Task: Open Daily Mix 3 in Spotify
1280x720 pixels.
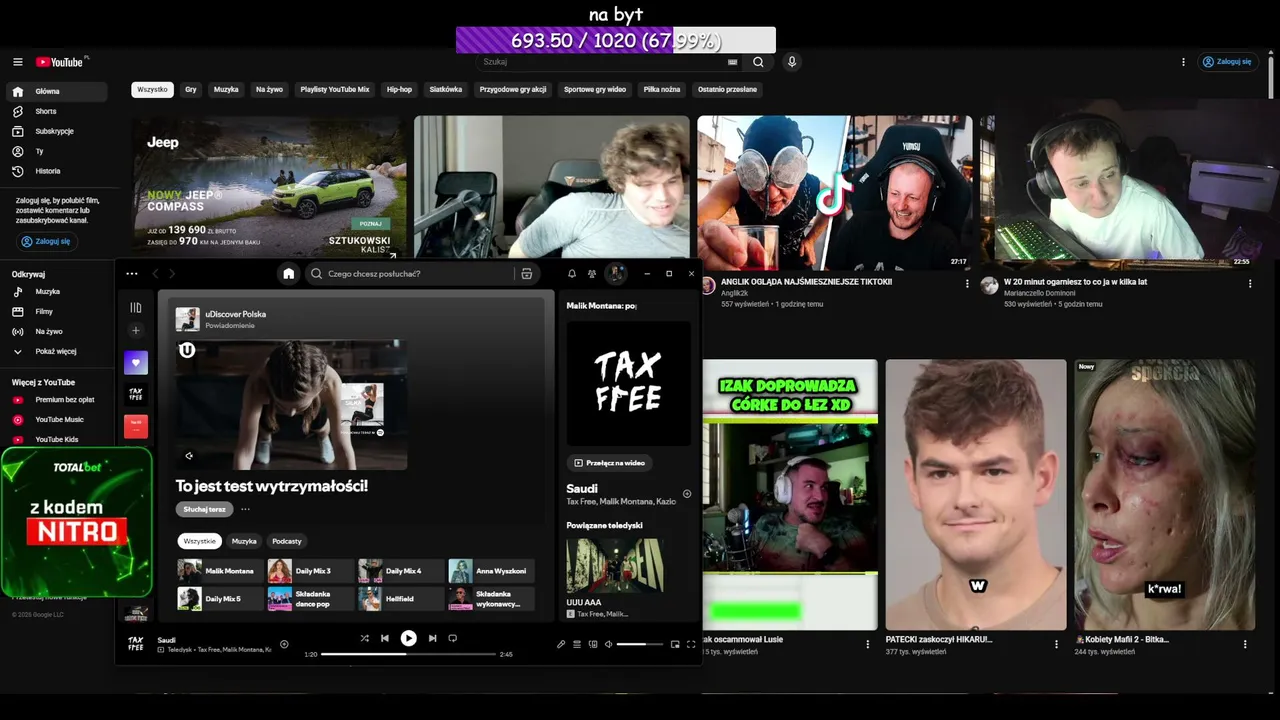Action: tap(310, 571)
